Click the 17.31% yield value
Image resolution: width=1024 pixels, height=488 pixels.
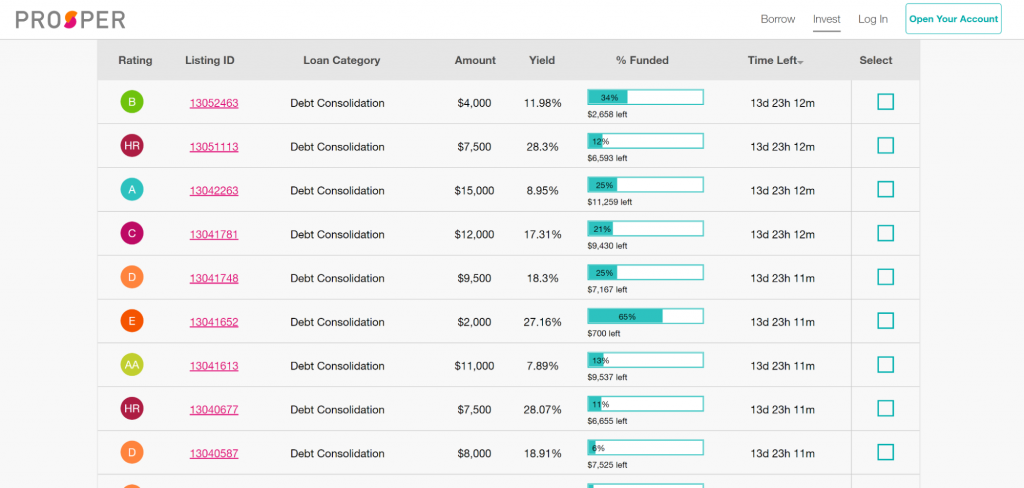point(543,235)
